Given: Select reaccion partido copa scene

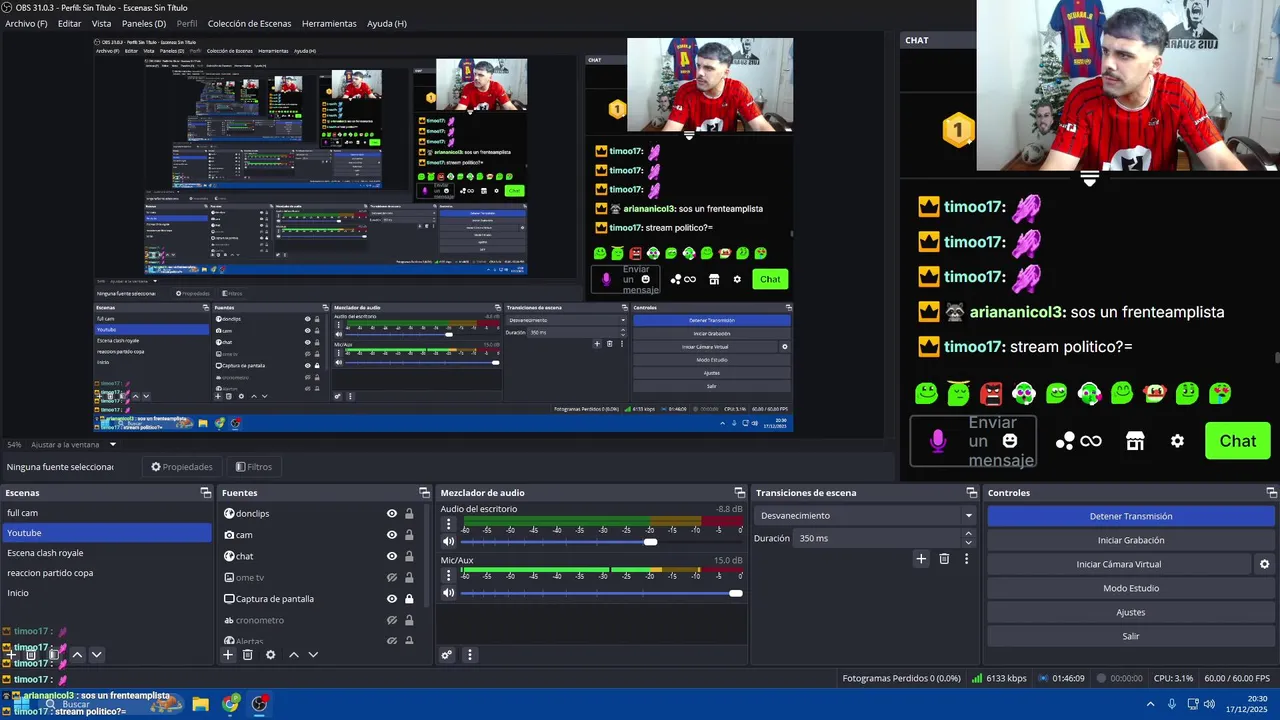Looking at the screenshot, I should (105, 573).
